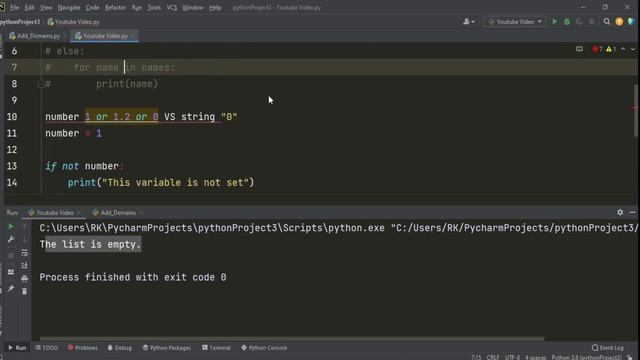The image size is (640, 360).
Task: Open the Window menu
Action: pos(192,7)
